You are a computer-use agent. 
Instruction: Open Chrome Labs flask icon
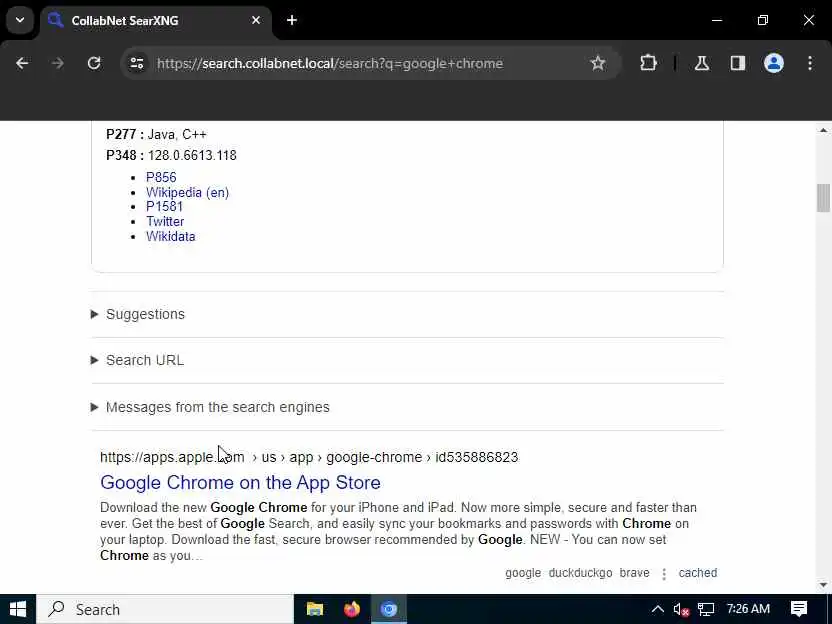tap(702, 63)
